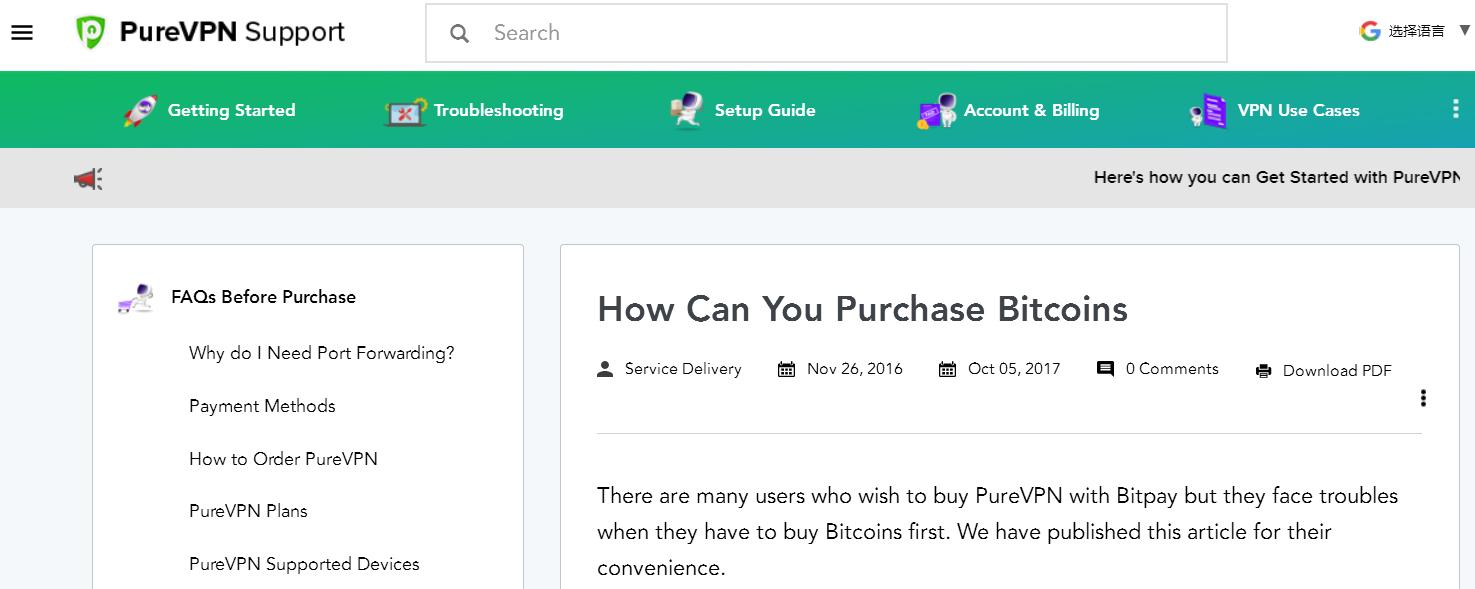Expand the navigation bar's vertical dots menu
This screenshot has height=589, width=1475.
(1455, 109)
